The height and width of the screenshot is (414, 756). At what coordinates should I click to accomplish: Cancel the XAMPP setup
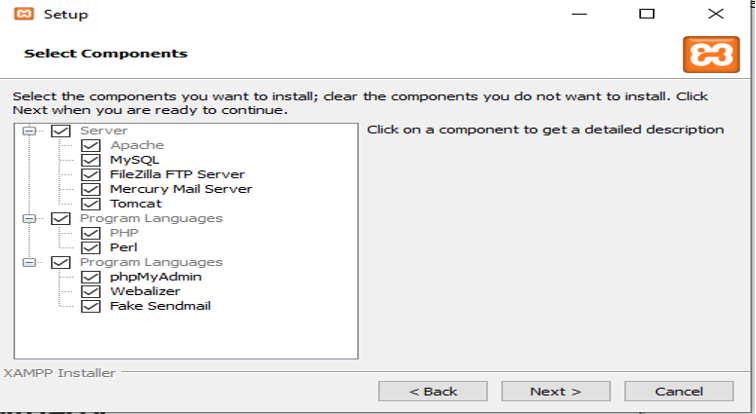tap(678, 391)
